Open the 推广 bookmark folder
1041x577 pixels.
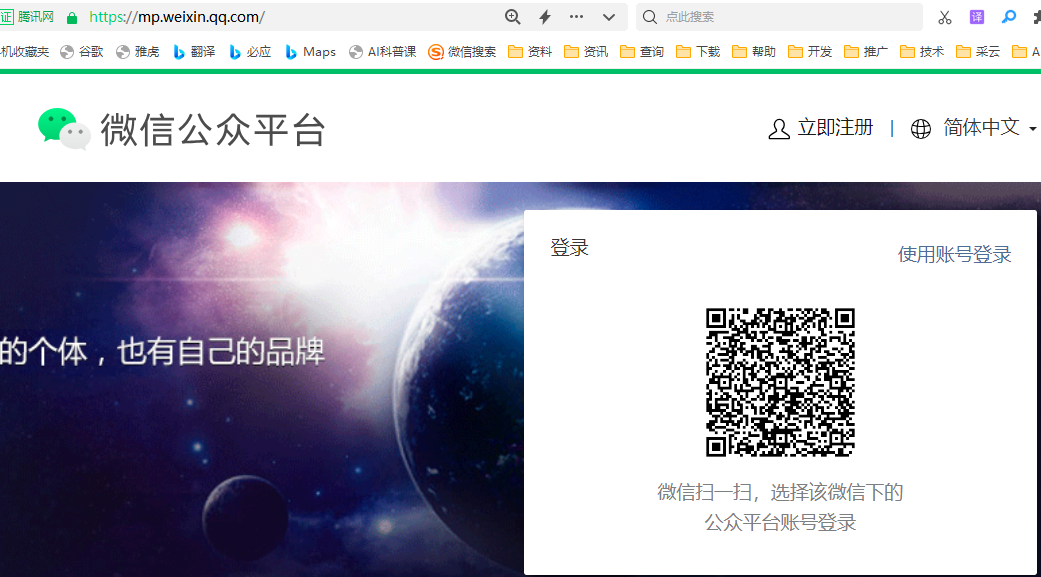pos(866,52)
